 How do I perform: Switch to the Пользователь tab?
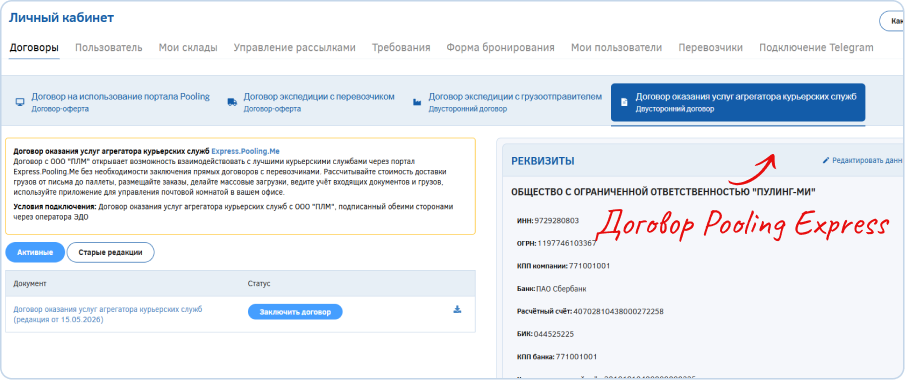click(x=109, y=47)
